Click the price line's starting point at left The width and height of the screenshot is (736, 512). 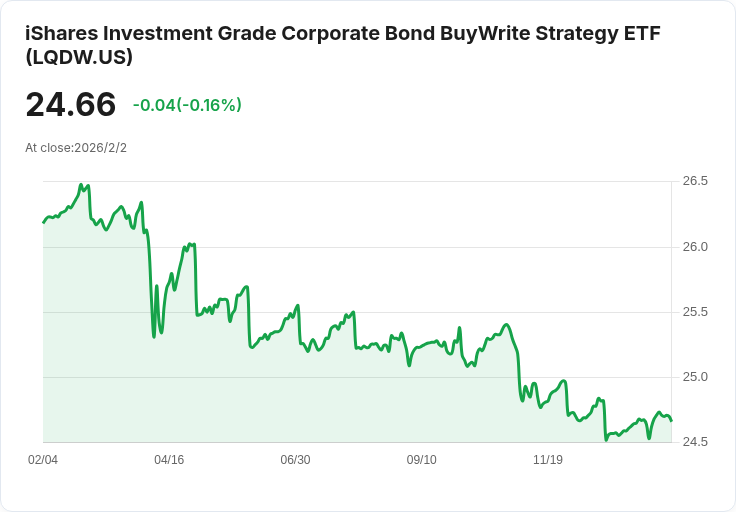tap(44, 222)
